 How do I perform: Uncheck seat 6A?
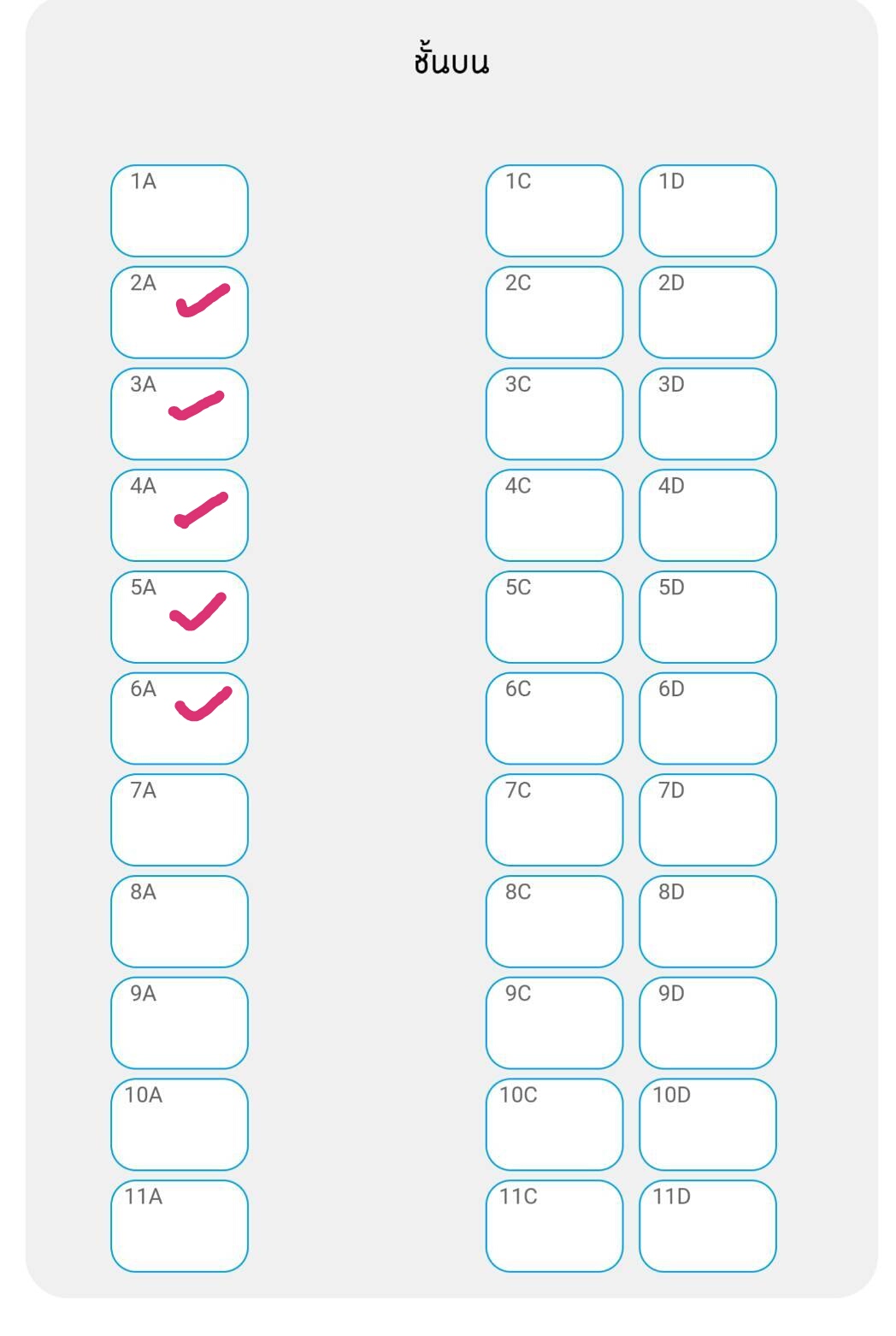[179, 718]
